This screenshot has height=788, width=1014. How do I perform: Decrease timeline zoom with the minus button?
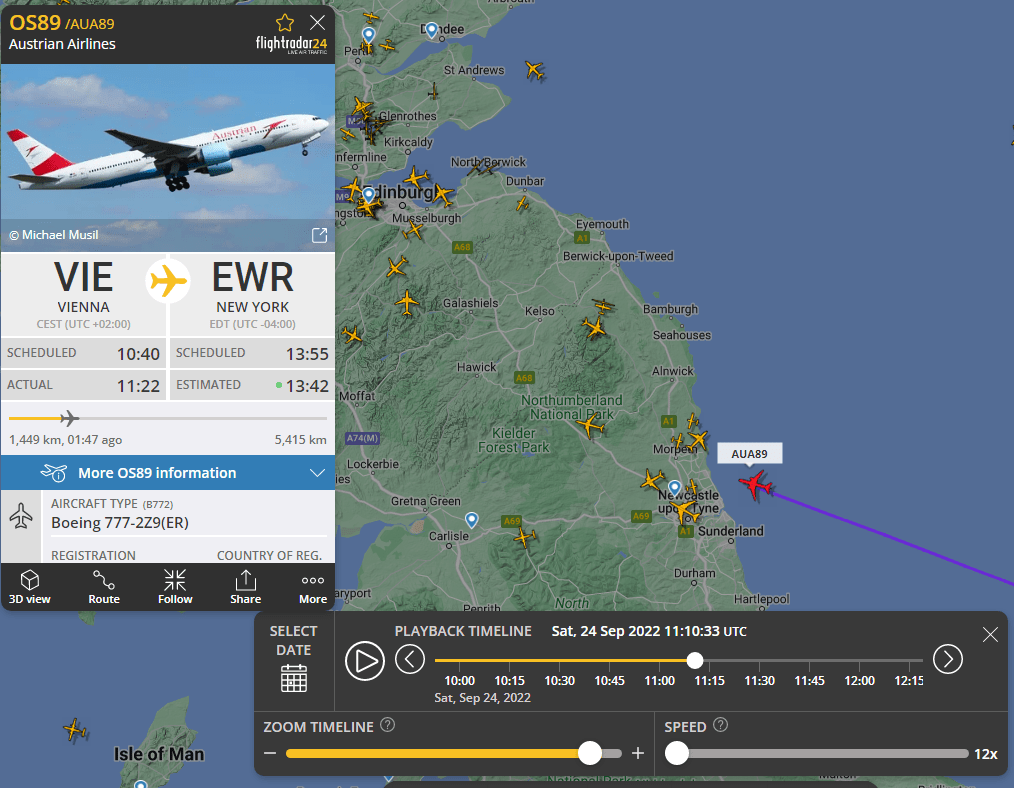click(x=270, y=753)
